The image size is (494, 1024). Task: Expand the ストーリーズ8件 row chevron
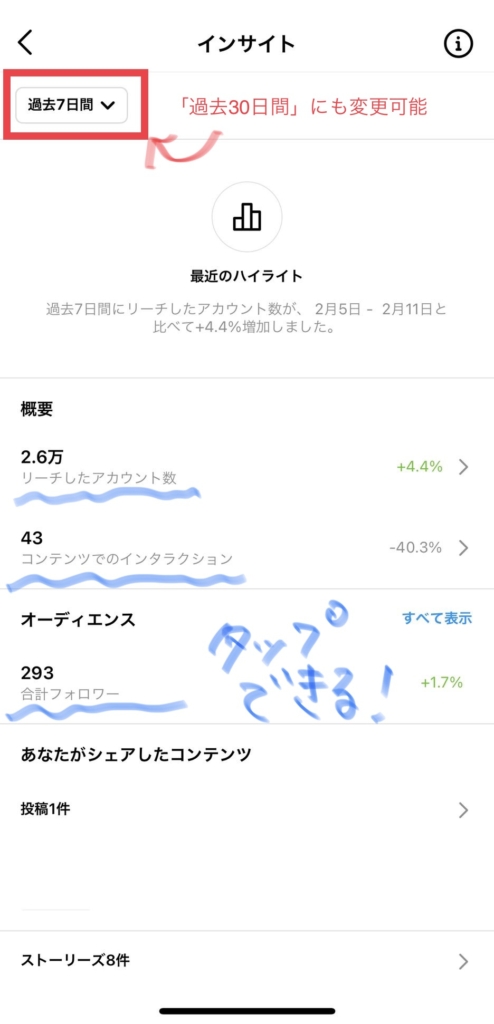coord(463,961)
